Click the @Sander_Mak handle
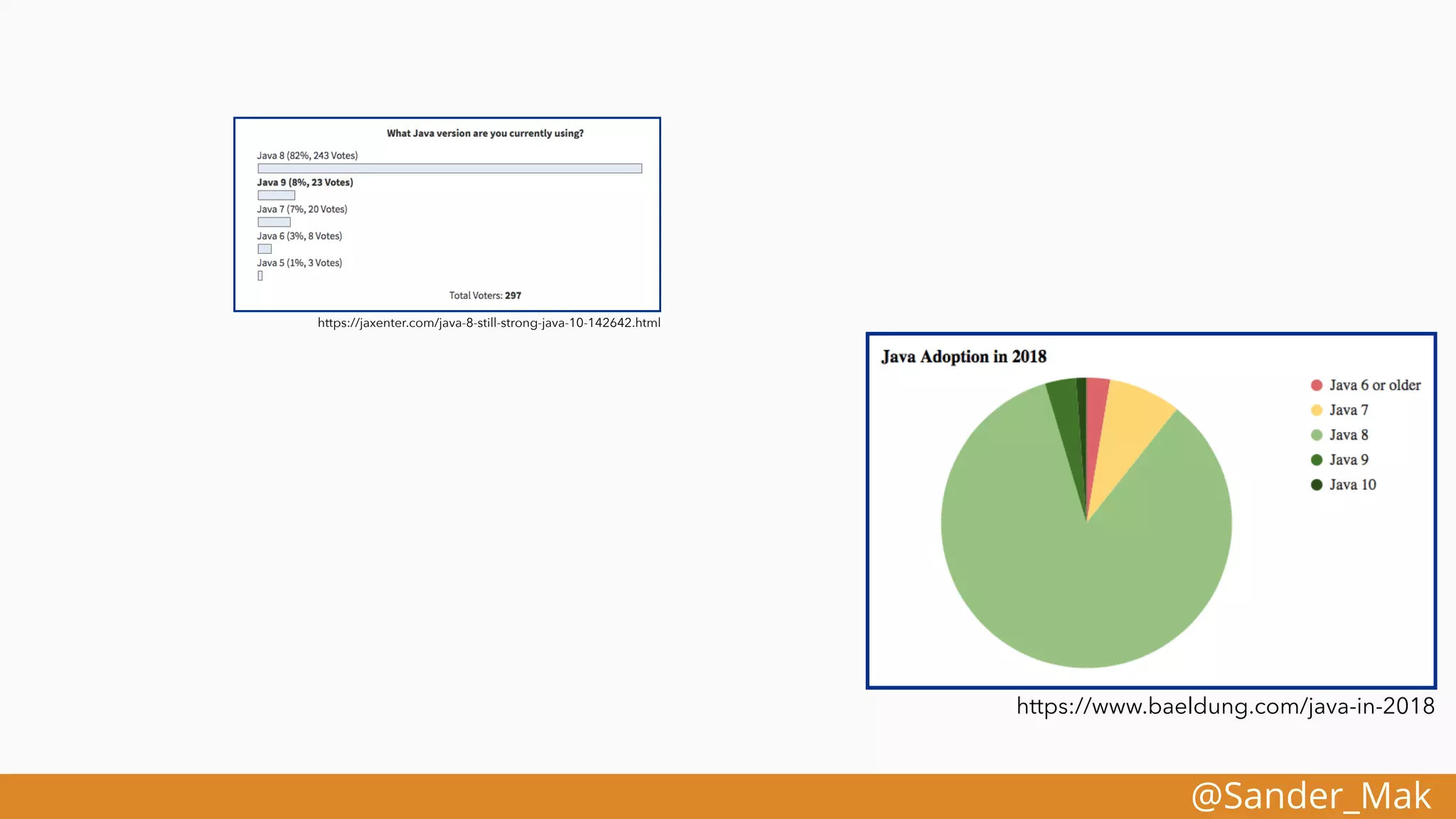Viewport: 1456px width, 819px height. 1311,796
